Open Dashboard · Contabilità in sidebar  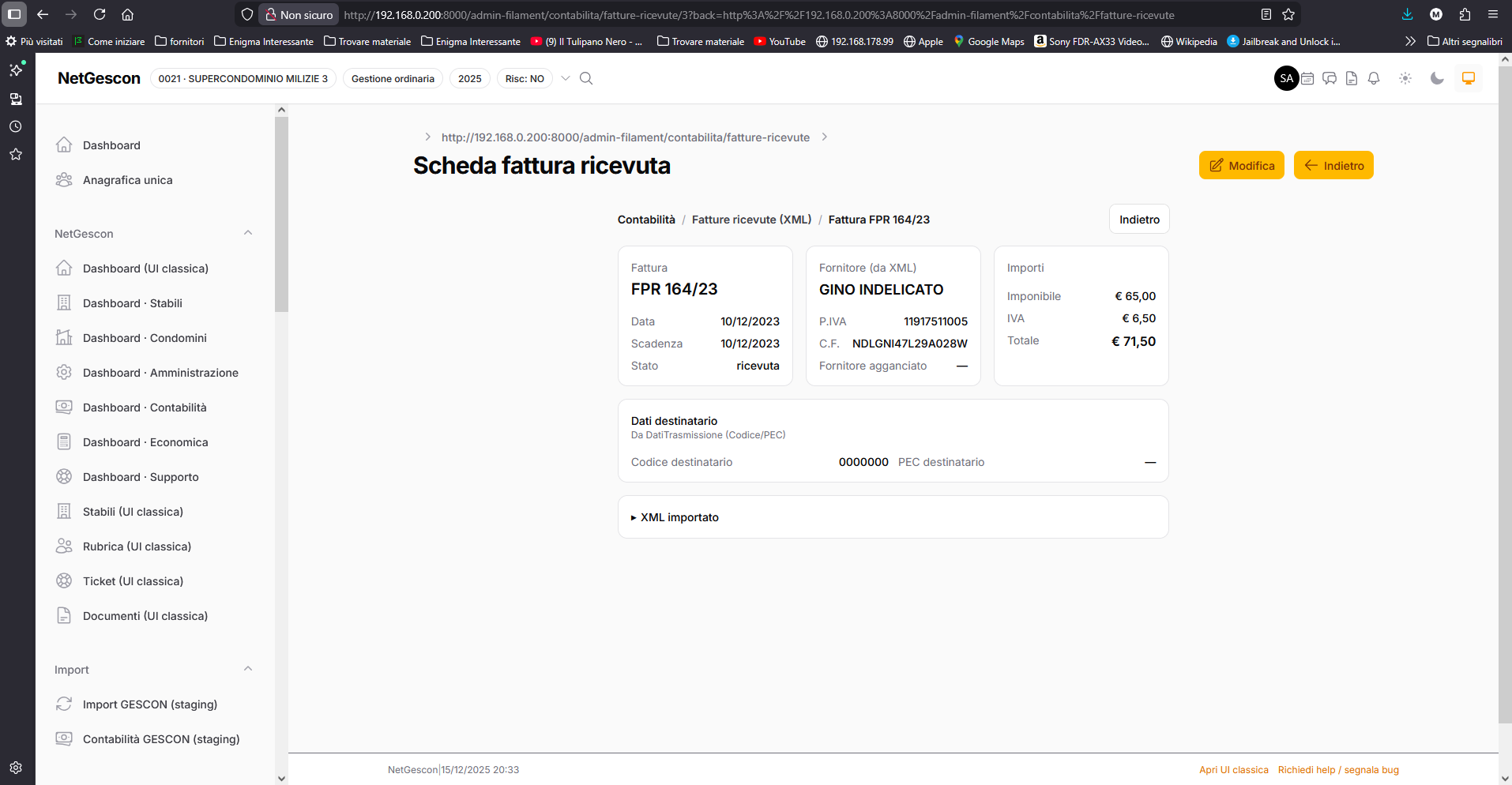(x=145, y=408)
